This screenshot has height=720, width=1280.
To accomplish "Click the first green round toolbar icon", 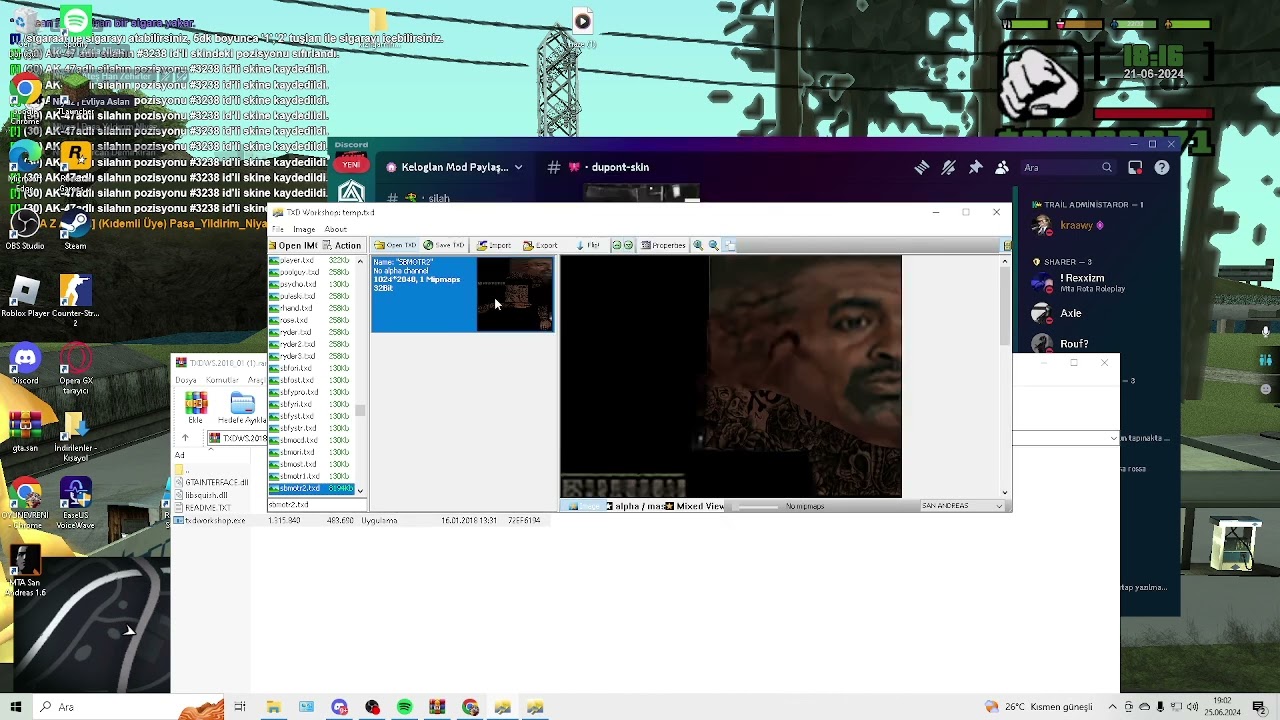I will (x=616, y=245).
